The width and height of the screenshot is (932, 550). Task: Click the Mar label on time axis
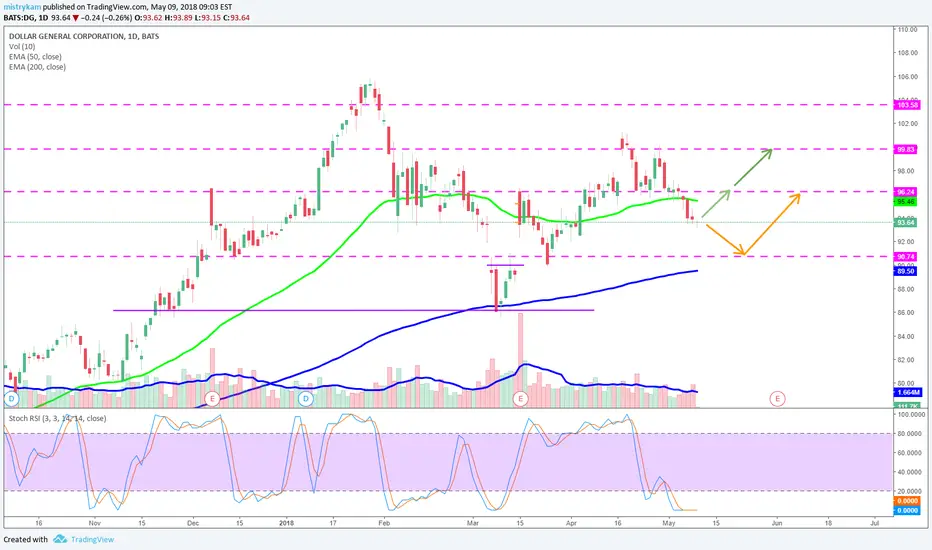click(x=473, y=523)
